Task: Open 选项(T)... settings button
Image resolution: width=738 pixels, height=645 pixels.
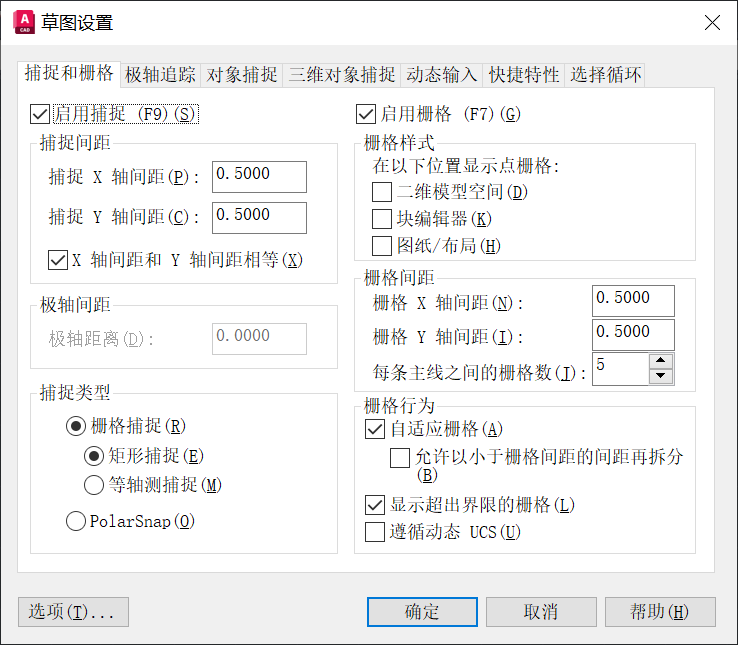Action: (x=73, y=612)
